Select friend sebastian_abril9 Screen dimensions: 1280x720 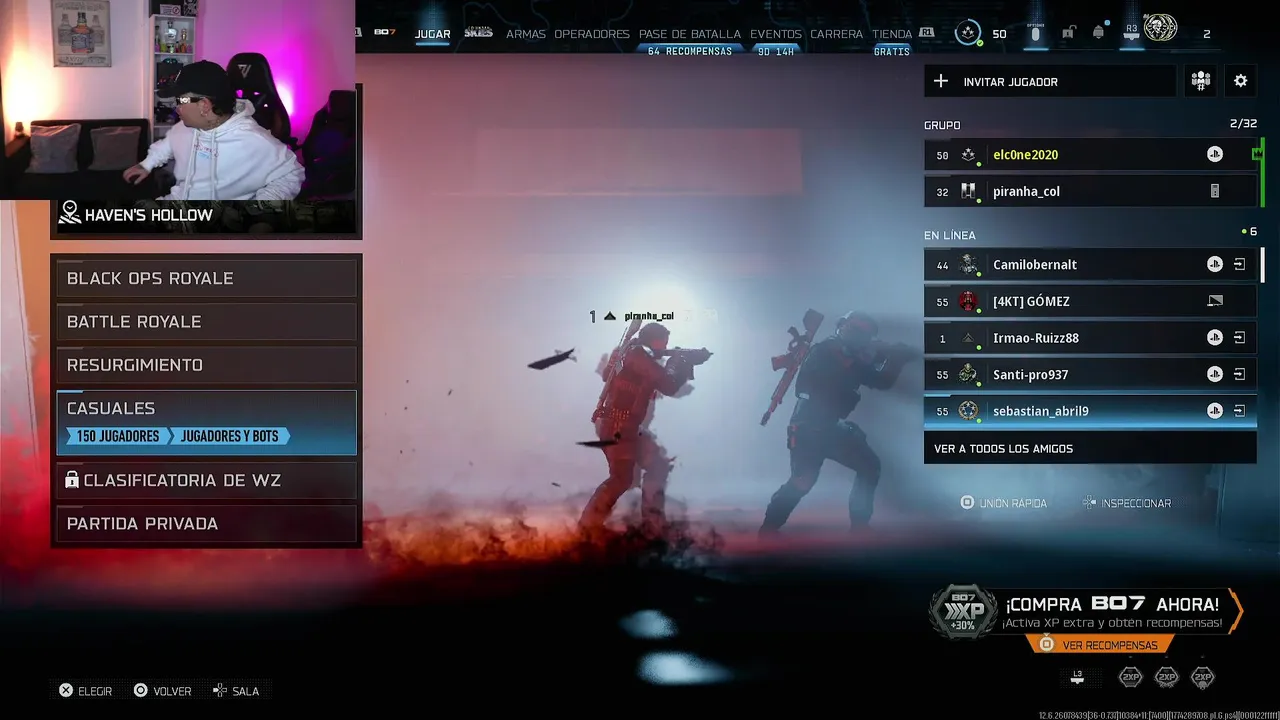[x=1090, y=411]
